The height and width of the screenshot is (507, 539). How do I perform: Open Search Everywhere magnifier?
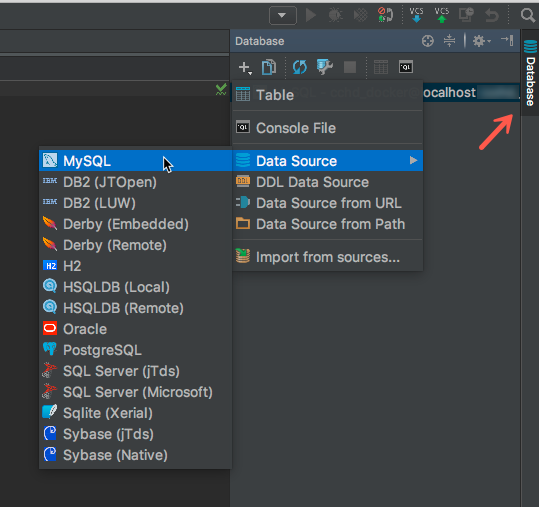click(x=528, y=15)
